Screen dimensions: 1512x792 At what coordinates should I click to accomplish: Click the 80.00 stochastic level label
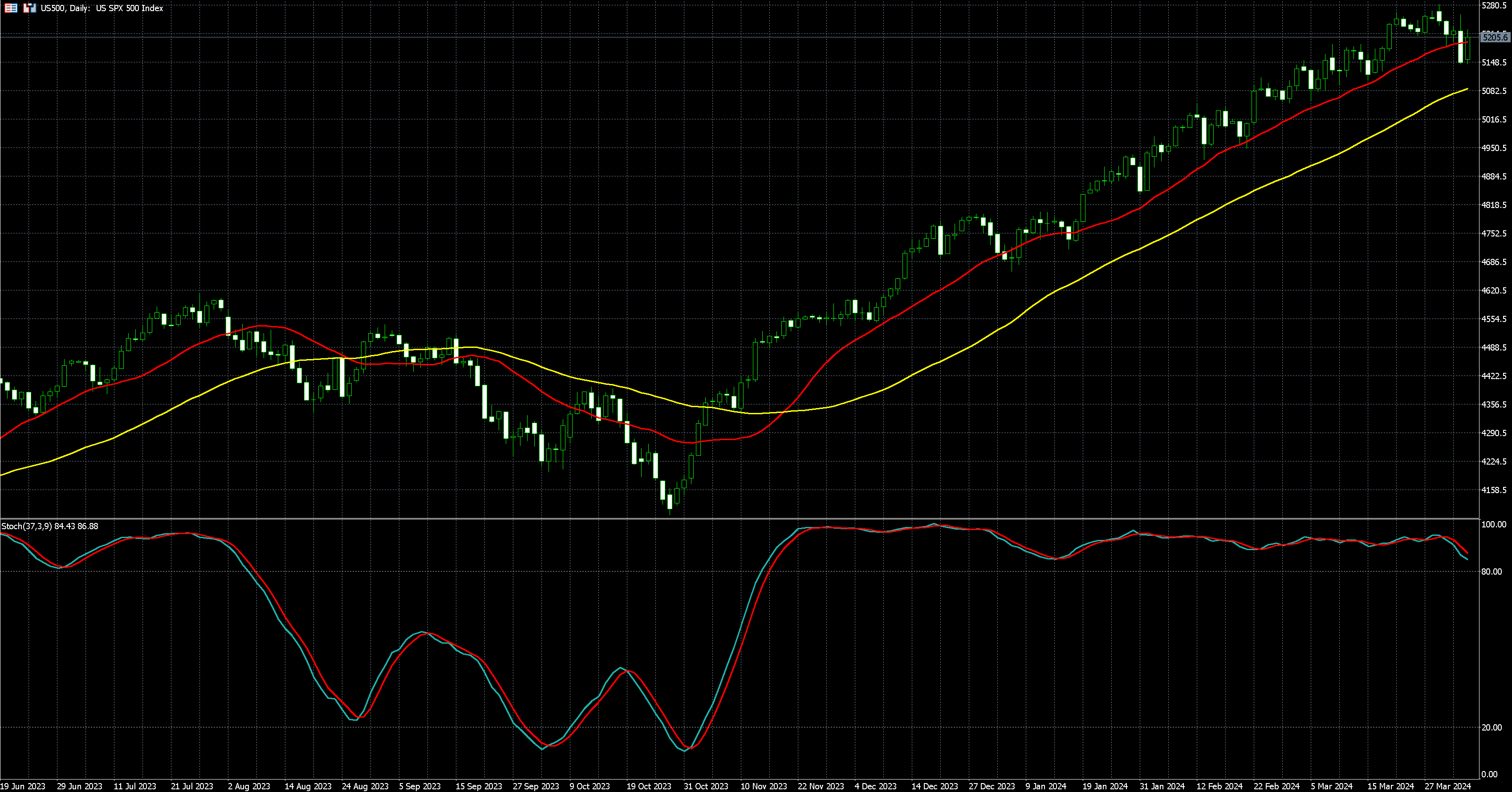click(x=1492, y=571)
